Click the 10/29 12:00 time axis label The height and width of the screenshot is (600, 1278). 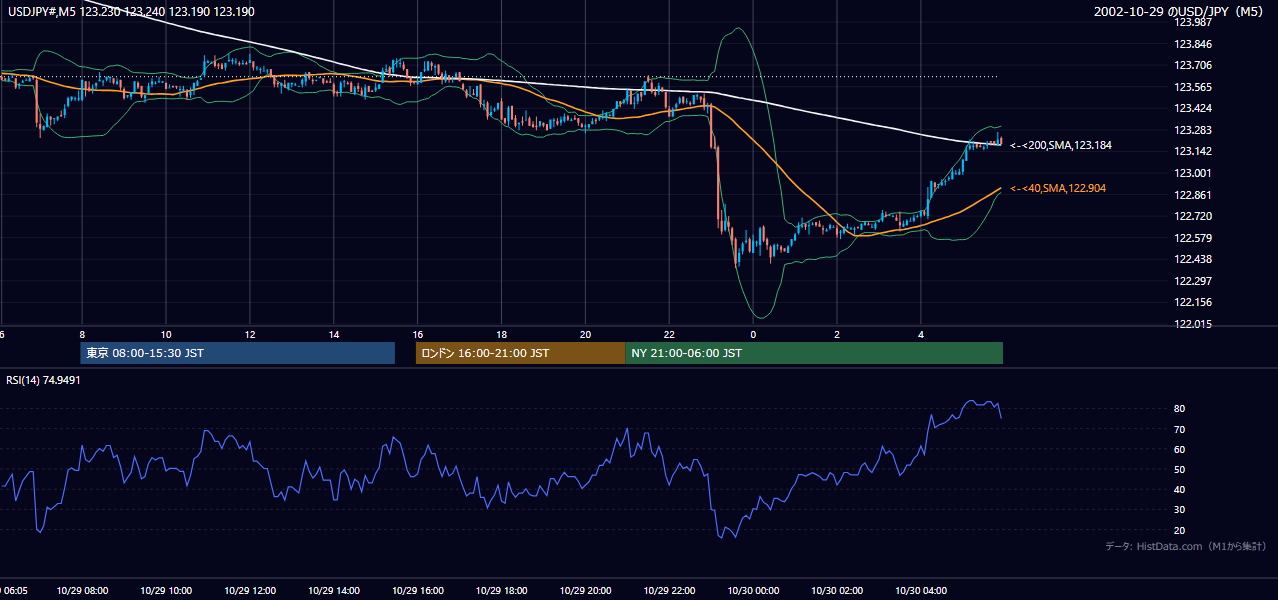tap(250, 591)
